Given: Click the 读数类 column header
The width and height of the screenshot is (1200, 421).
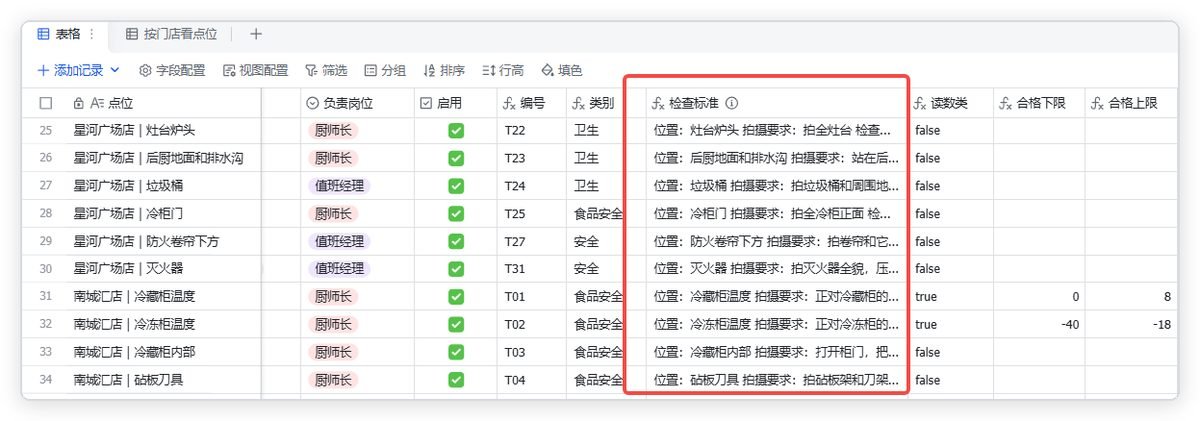Looking at the screenshot, I should (951, 102).
